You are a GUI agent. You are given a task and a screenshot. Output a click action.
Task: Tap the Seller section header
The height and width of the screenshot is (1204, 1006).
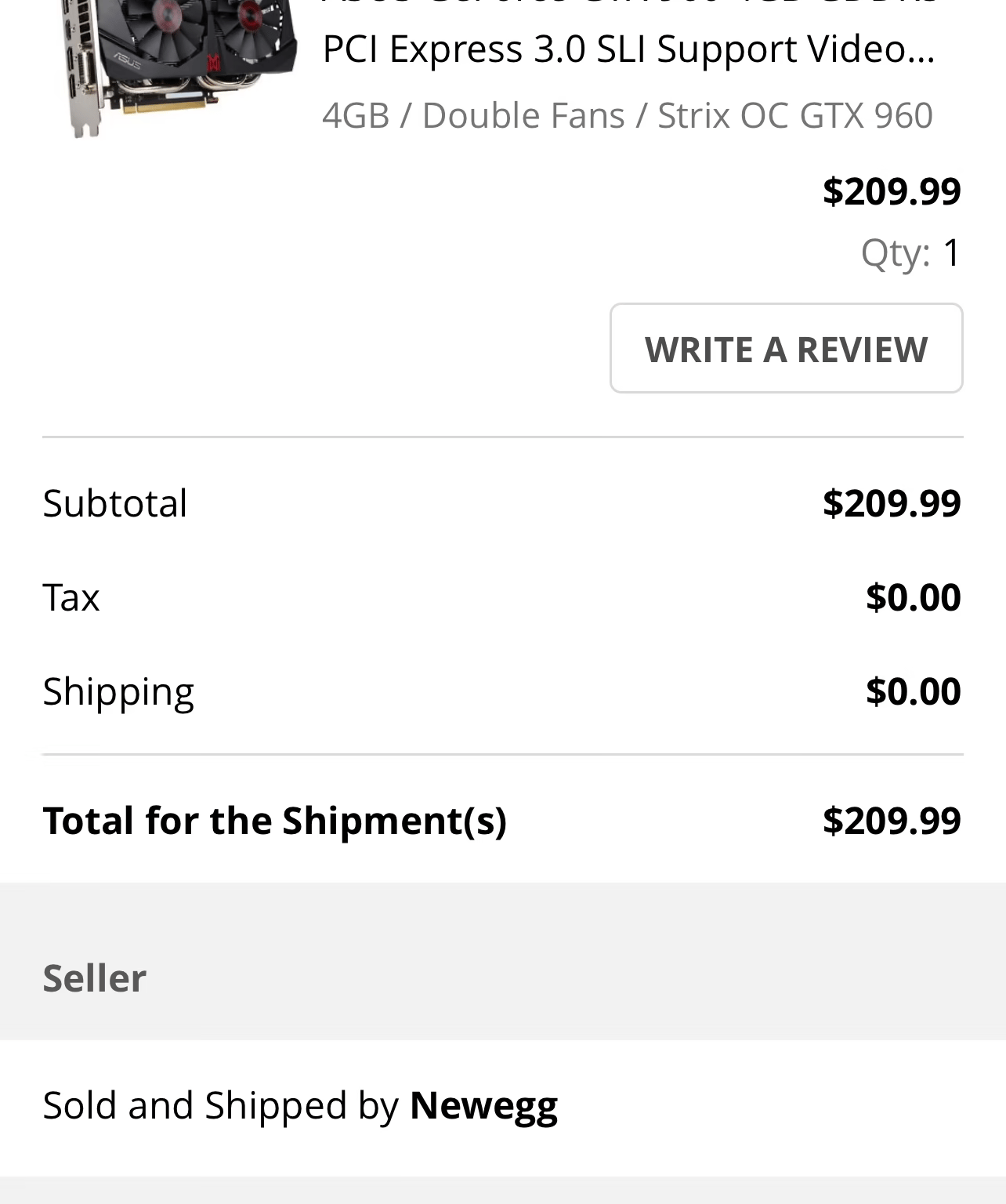(x=95, y=977)
